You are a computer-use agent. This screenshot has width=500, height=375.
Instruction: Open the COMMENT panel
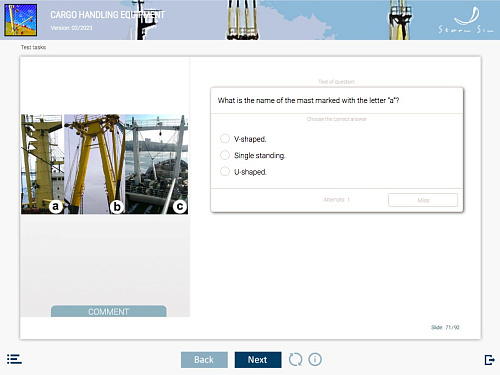click(x=108, y=311)
